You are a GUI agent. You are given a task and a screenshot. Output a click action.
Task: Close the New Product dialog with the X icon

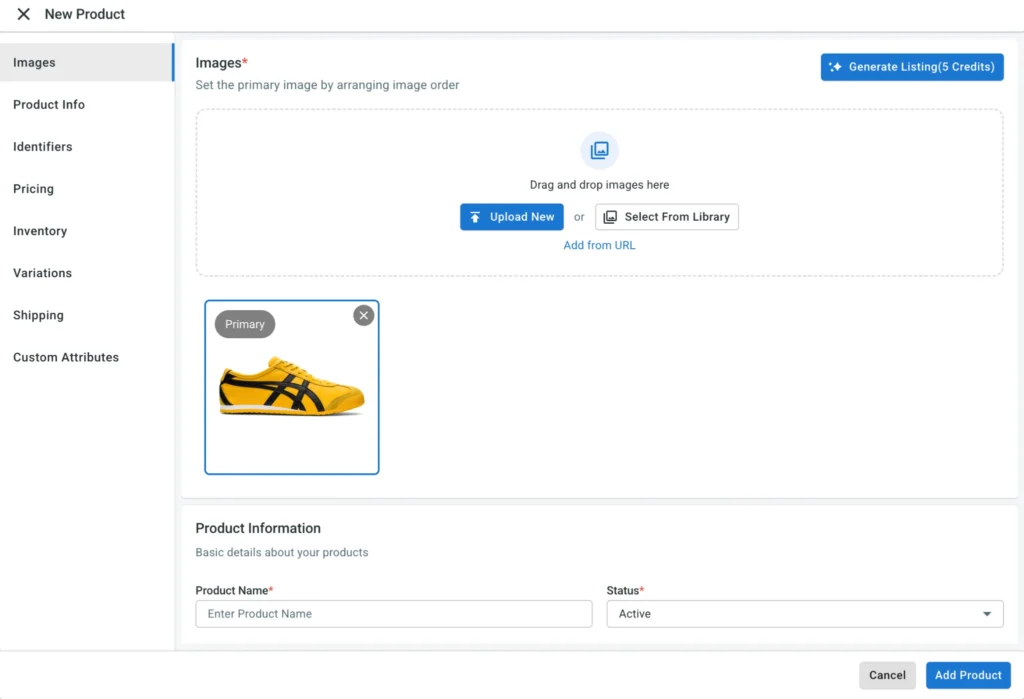[24, 14]
